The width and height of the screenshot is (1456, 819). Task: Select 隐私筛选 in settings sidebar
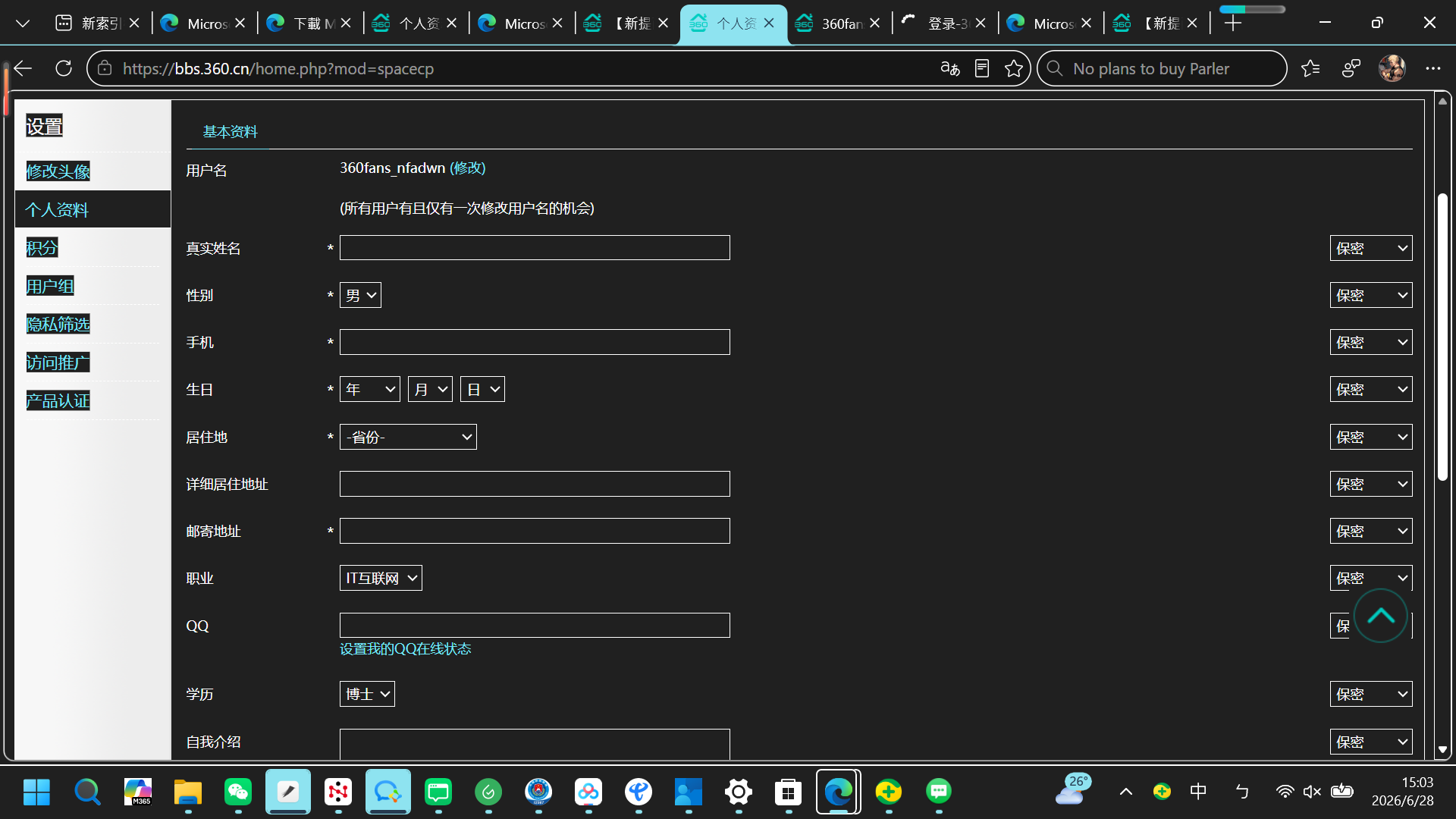[58, 325]
